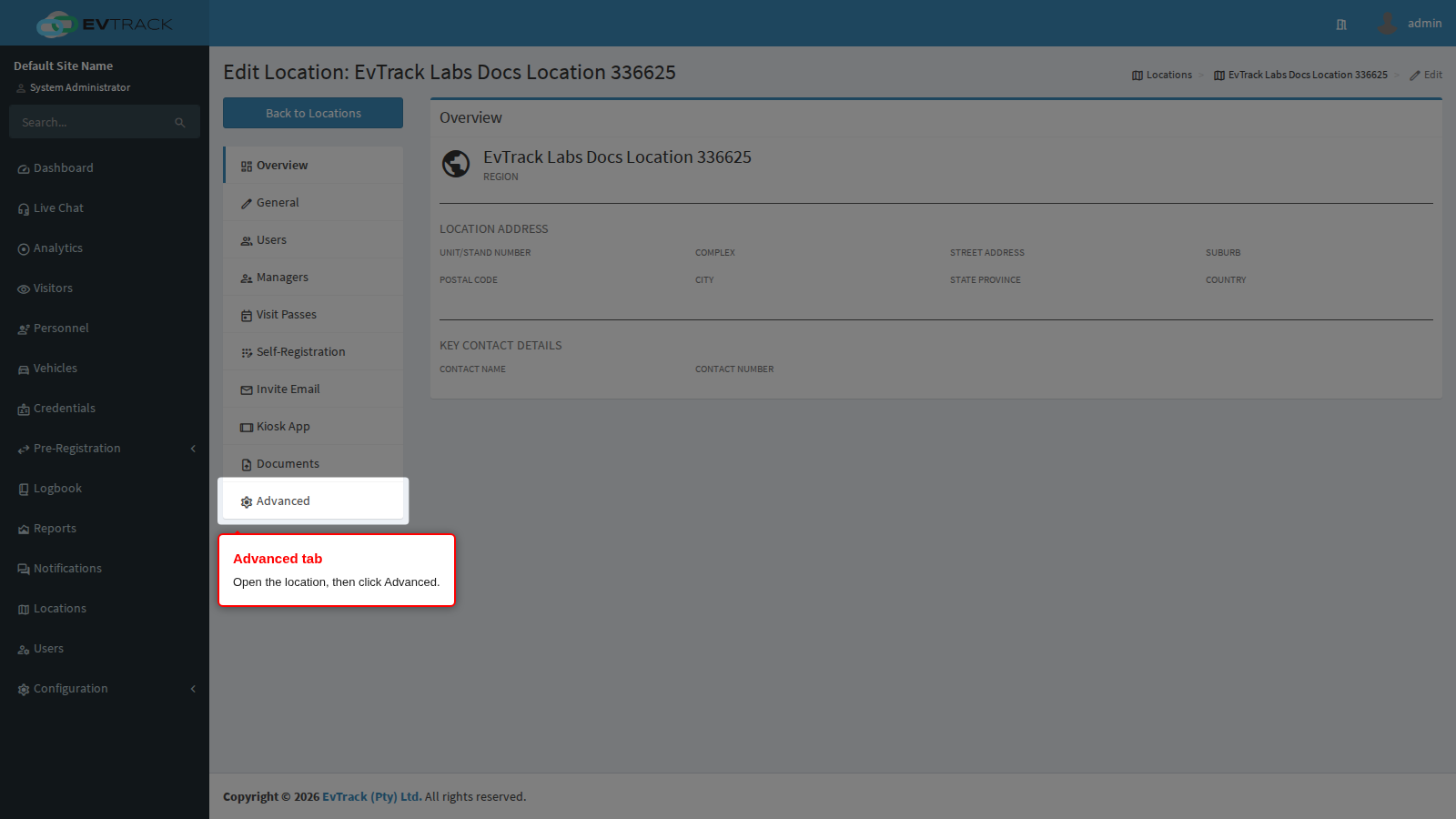This screenshot has height=819, width=1456.
Task: Open the Overview tab
Action: [x=313, y=166]
